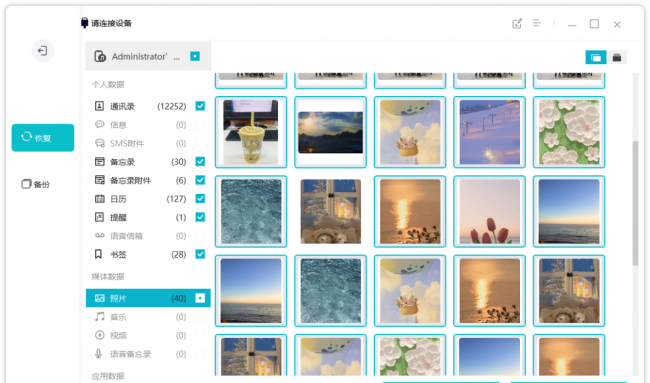The image size is (650, 383).
Task: Uncheck the 提醒 reminders checkbox
Action: pos(200,217)
